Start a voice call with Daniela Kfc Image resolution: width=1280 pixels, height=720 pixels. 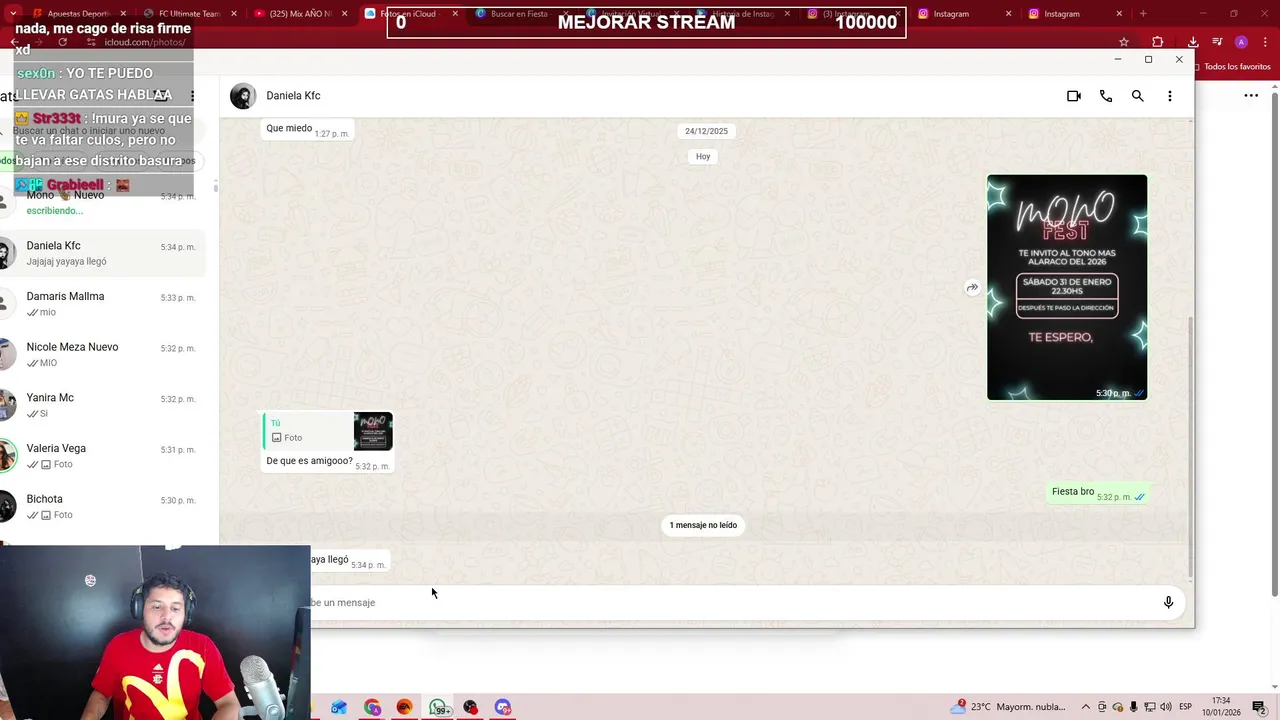(x=1105, y=96)
